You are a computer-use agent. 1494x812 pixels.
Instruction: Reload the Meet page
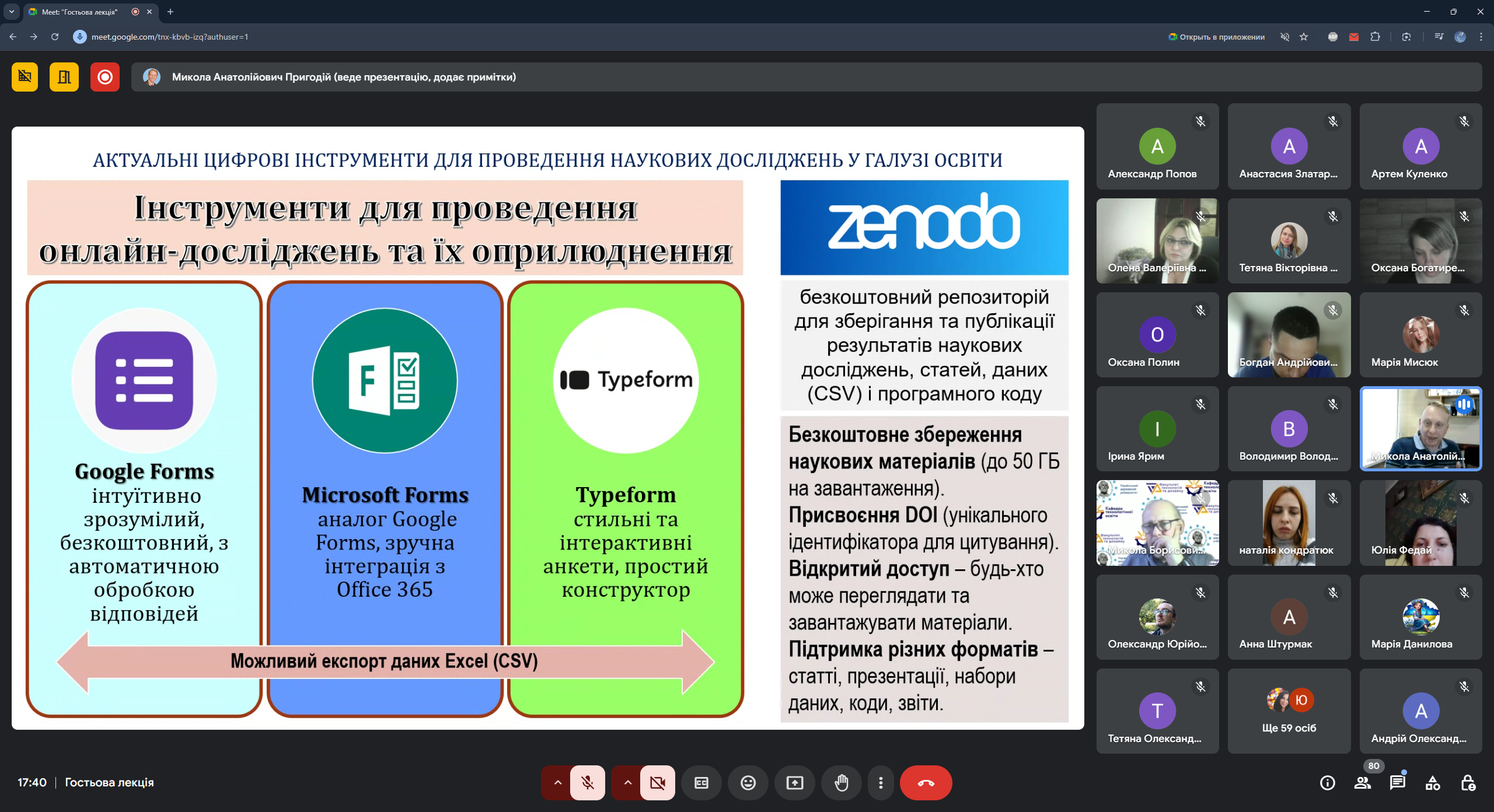tap(55, 37)
